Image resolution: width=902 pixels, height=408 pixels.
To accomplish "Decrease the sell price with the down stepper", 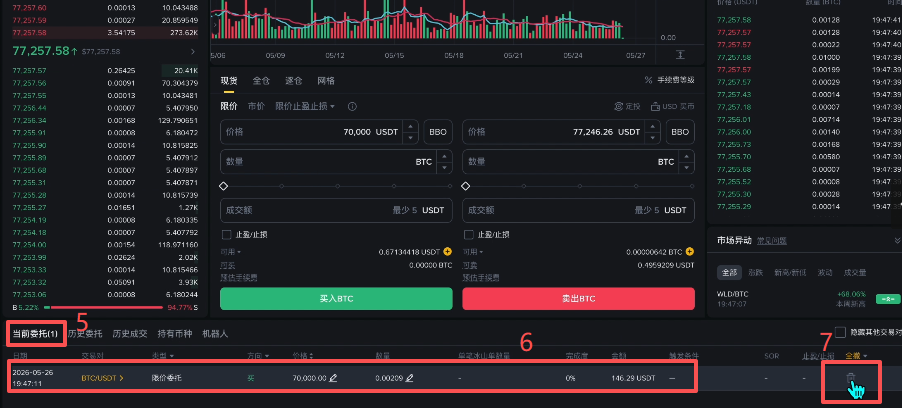I will pyautogui.click(x=652, y=138).
